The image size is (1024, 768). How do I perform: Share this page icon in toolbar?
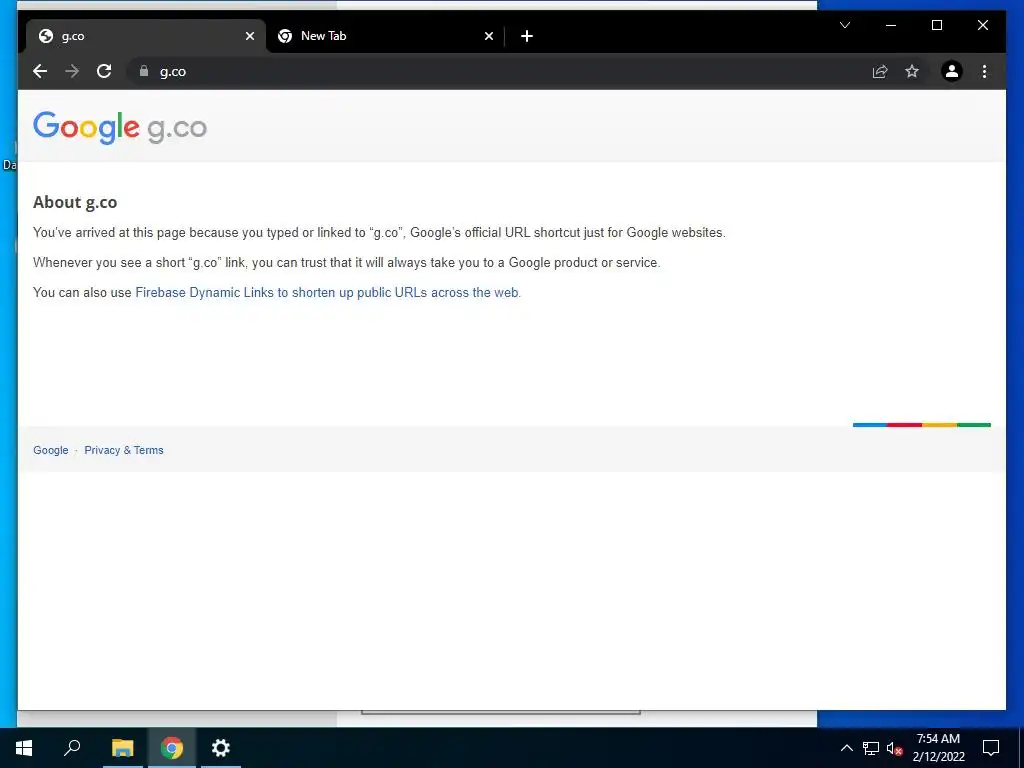coord(880,71)
